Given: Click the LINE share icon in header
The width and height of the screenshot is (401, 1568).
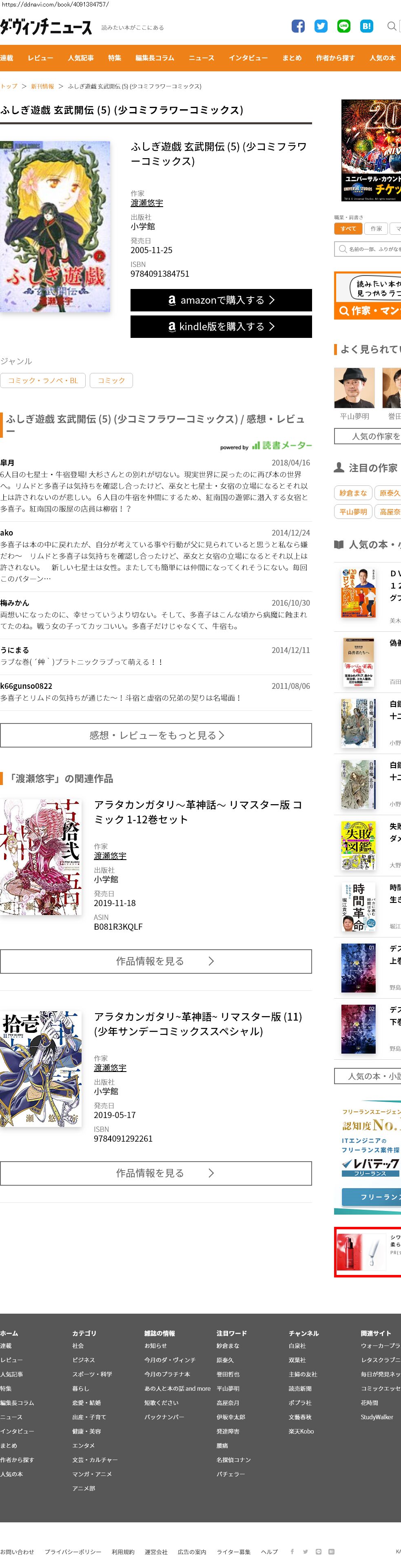Looking at the screenshot, I should [344, 26].
